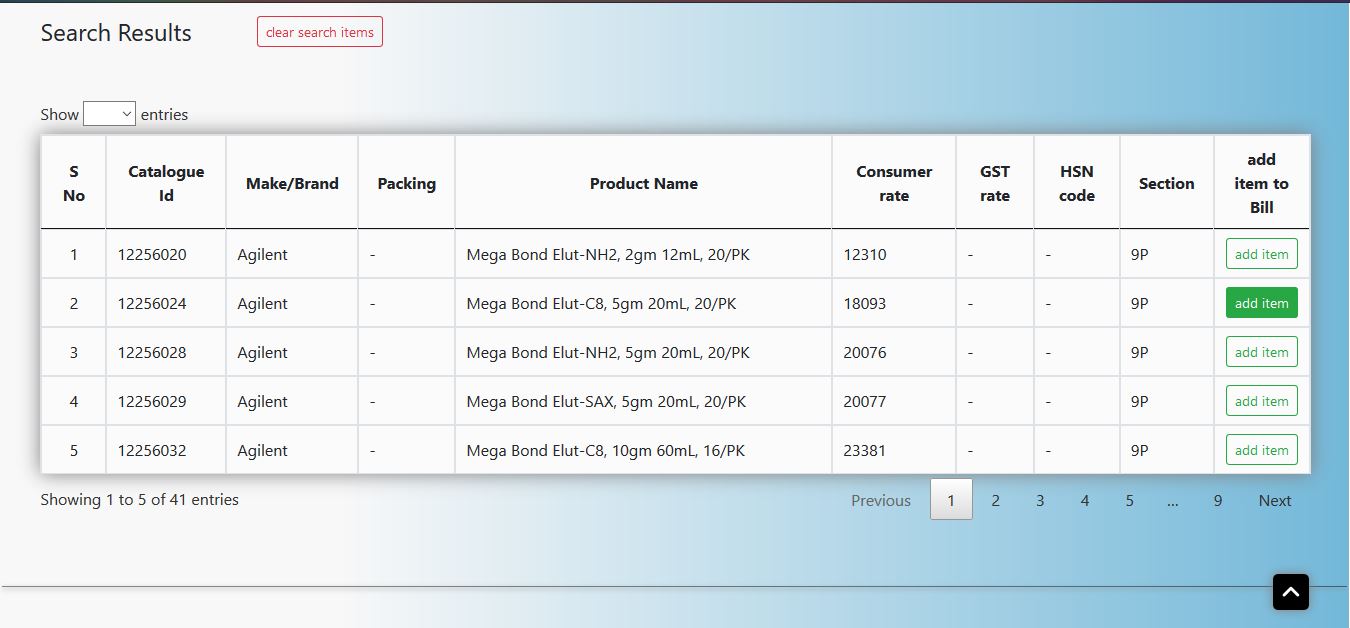Go to last page 9
This screenshot has width=1350, height=628.
(1217, 500)
